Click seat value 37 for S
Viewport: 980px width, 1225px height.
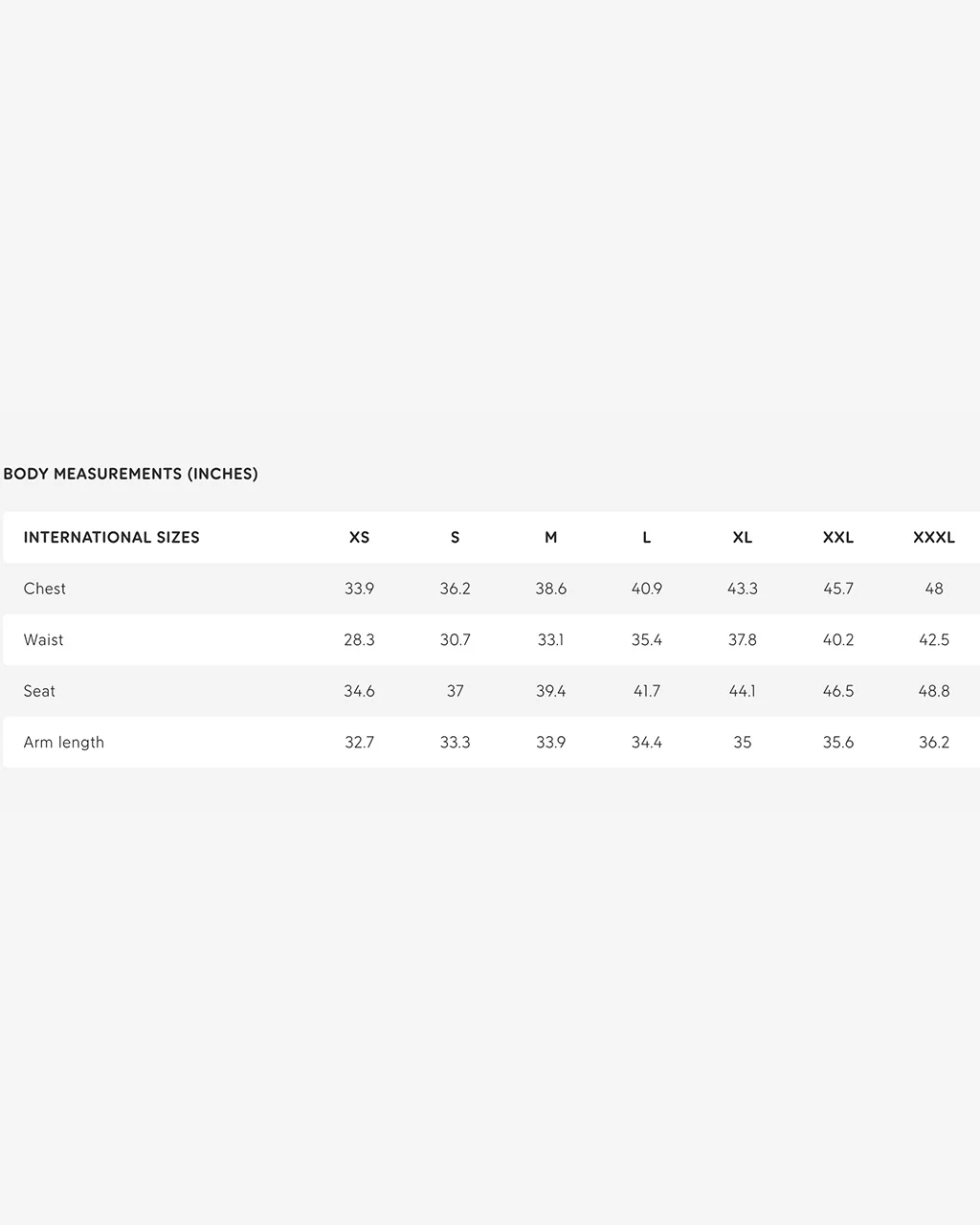(x=456, y=691)
